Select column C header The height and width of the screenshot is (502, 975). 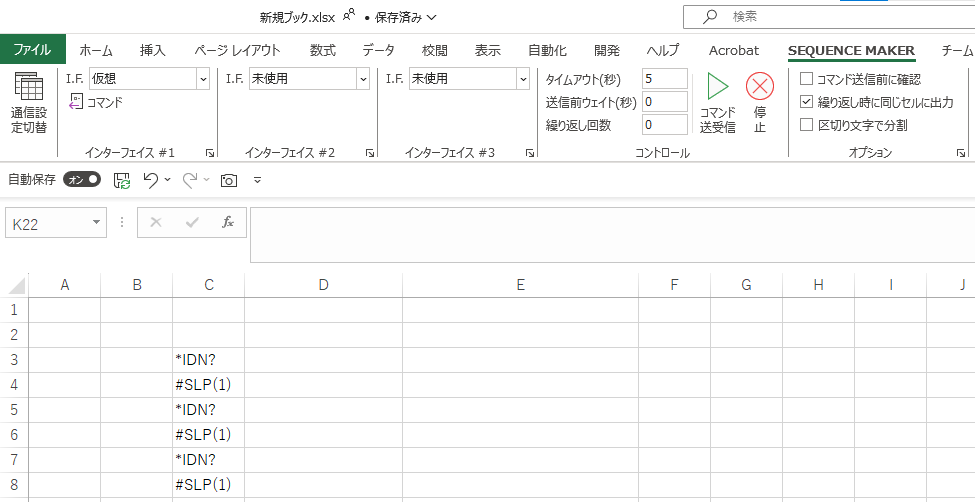tap(208, 285)
